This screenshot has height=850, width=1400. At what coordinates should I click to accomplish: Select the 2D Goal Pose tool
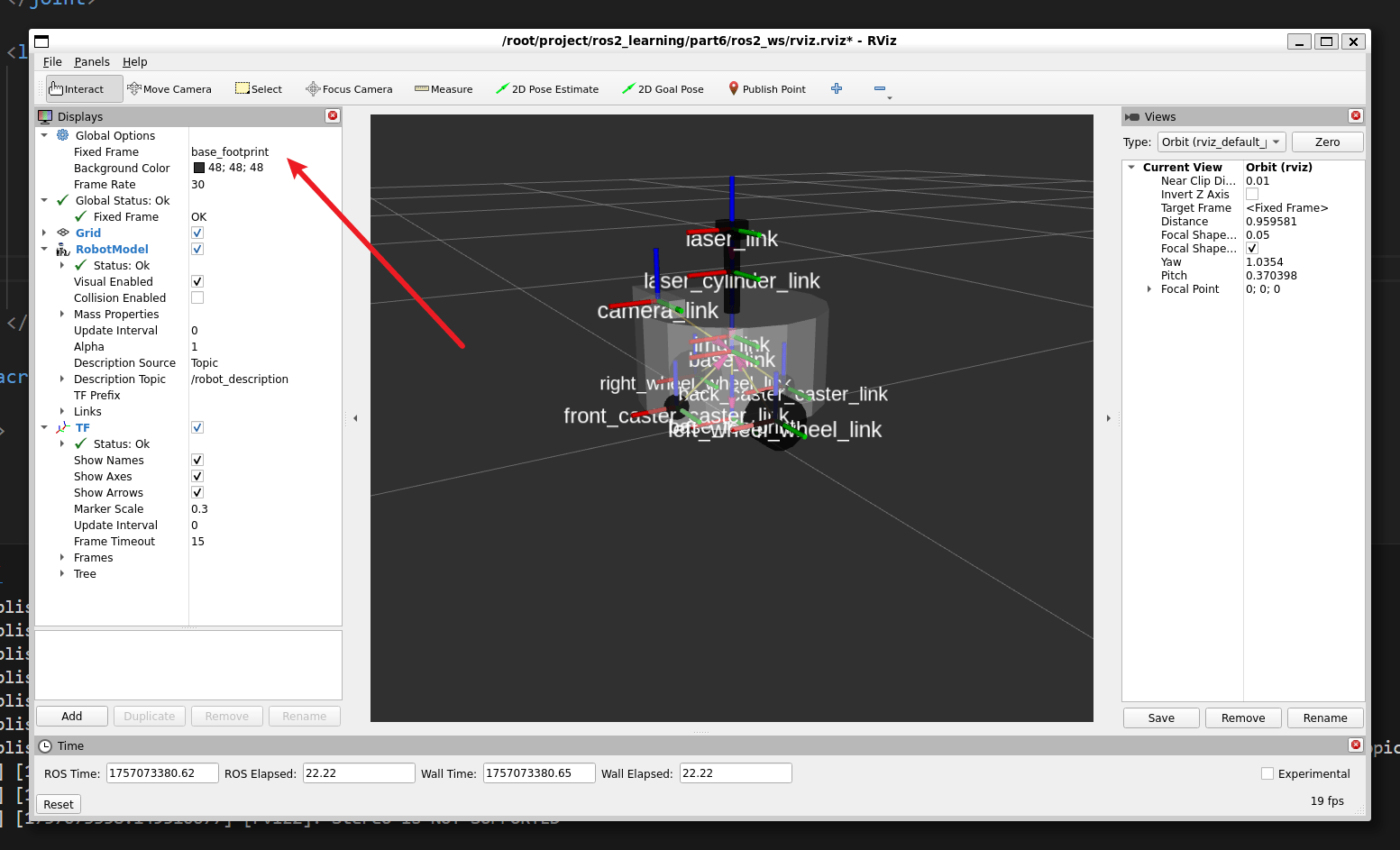(x=663, y=89)
